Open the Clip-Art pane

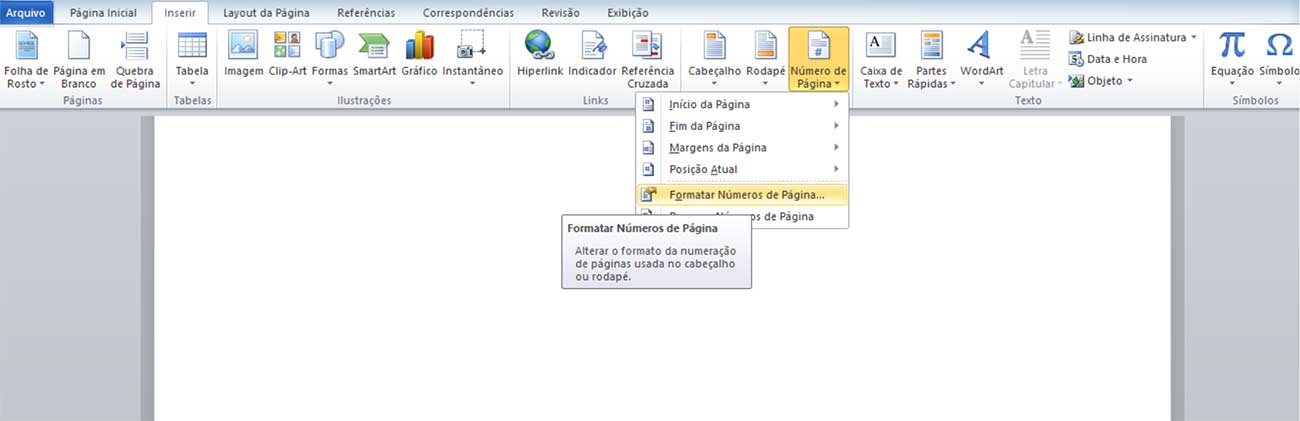coord(287,54)
